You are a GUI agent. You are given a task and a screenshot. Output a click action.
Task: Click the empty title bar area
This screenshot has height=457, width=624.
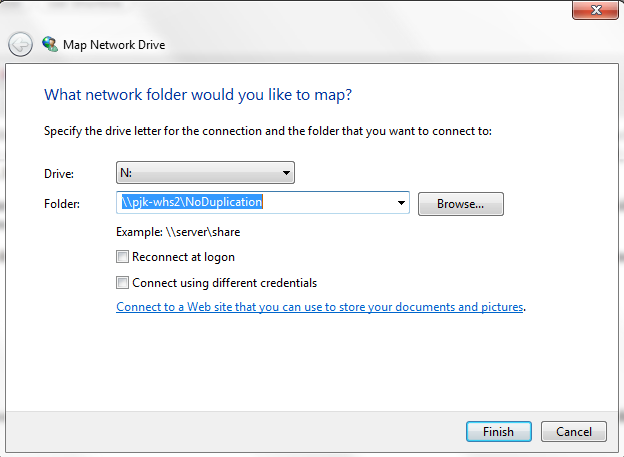(x=300, y=12)
